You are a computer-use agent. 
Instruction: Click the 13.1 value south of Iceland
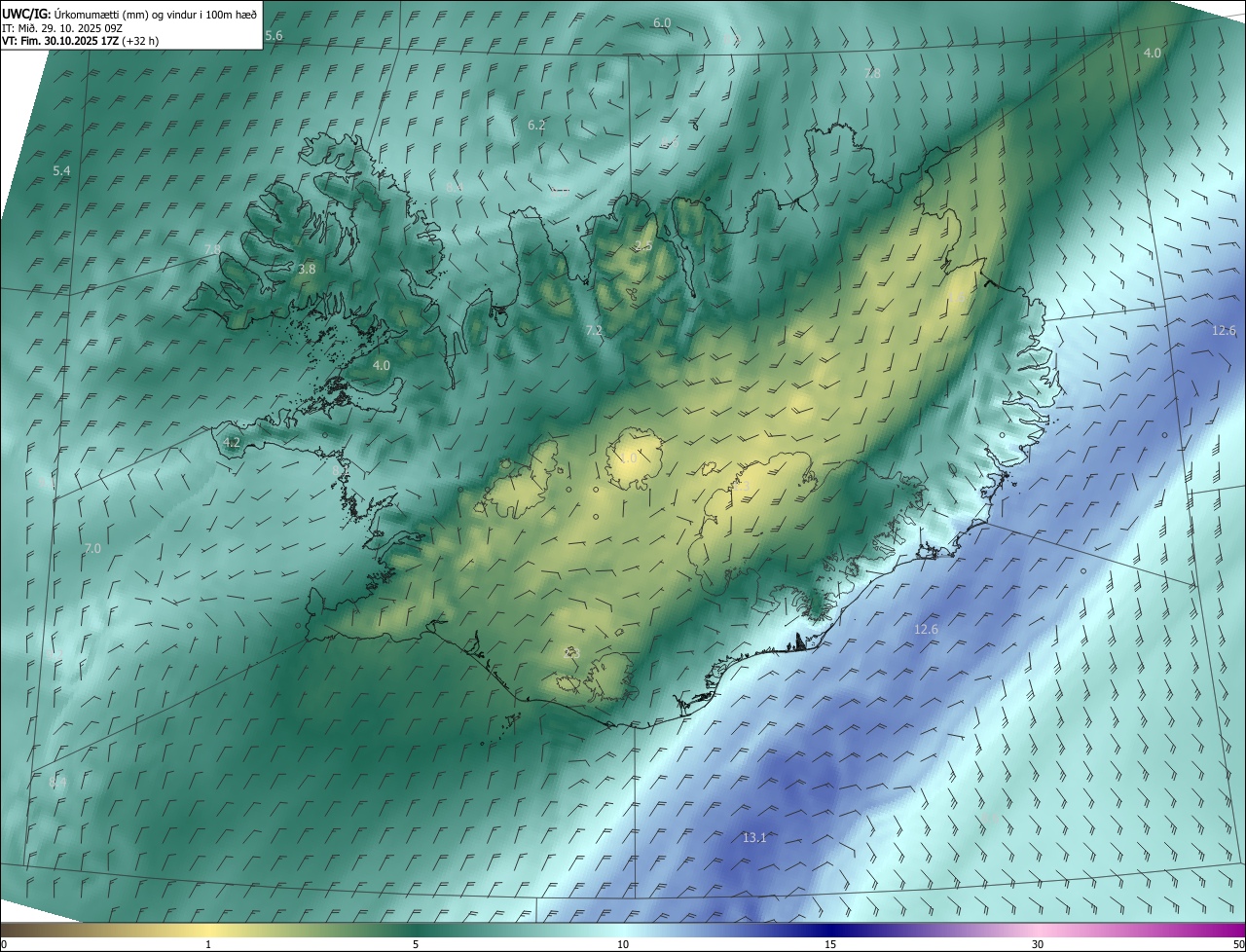point(754,838)
